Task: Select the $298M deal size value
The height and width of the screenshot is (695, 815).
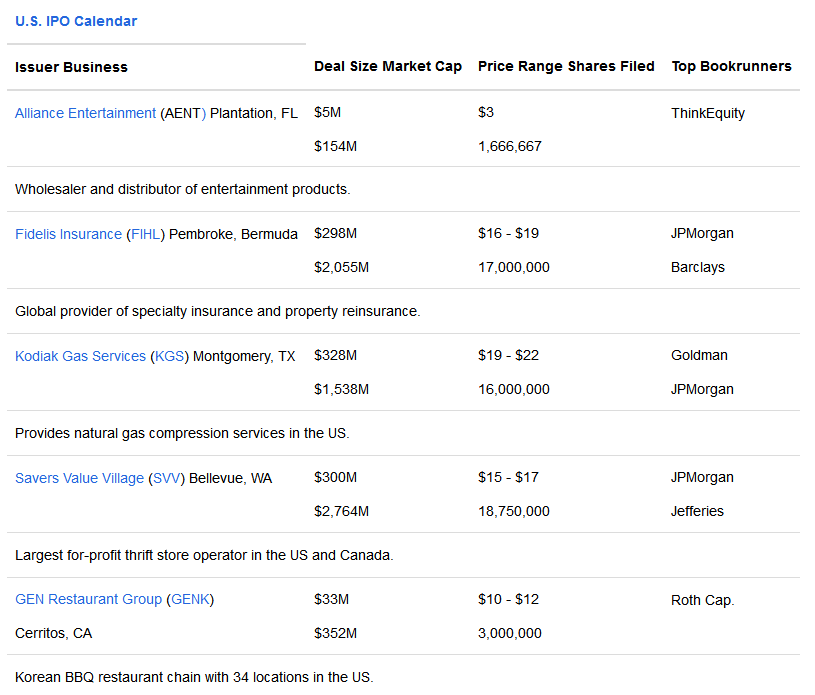Action: click(x=335, y=233)
